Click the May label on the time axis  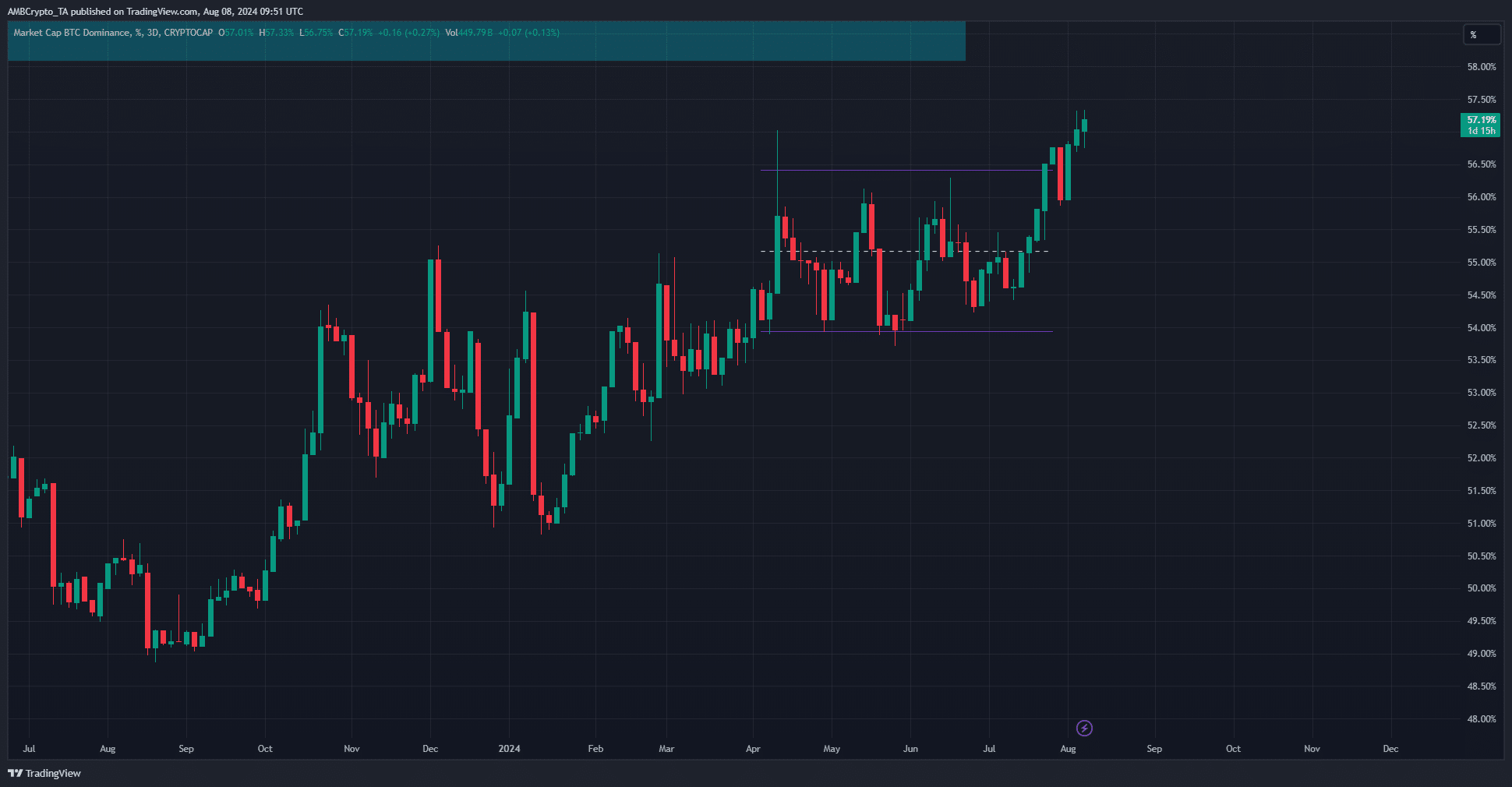pos(832,749)
